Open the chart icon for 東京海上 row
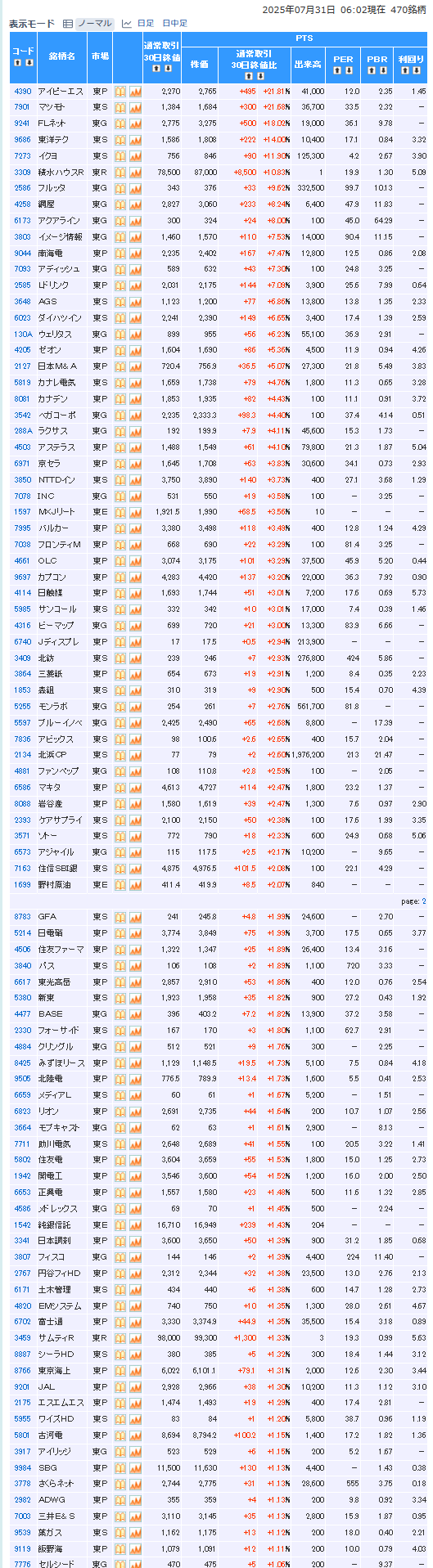The width and height of the screenshot is (433, 1568). (135, 1370)
